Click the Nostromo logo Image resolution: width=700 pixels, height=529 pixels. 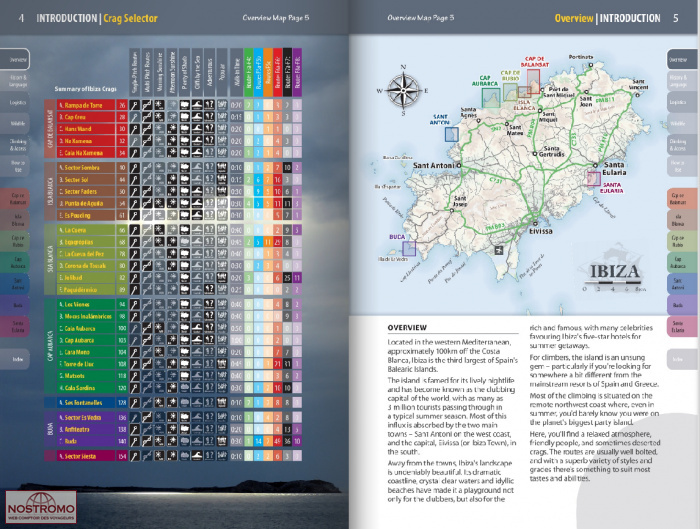click(41, 507)
